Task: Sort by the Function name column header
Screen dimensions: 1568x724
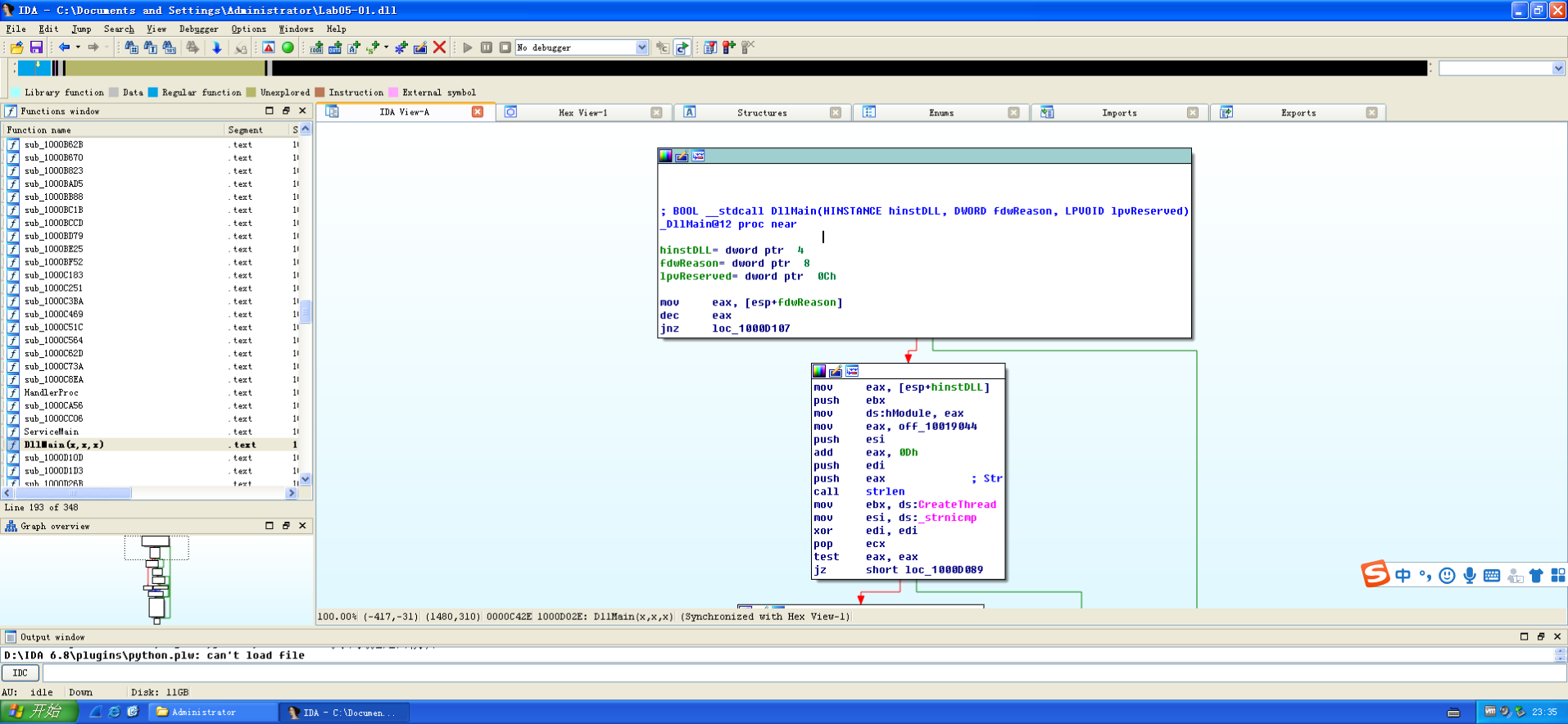Action: tap(113, 129)
